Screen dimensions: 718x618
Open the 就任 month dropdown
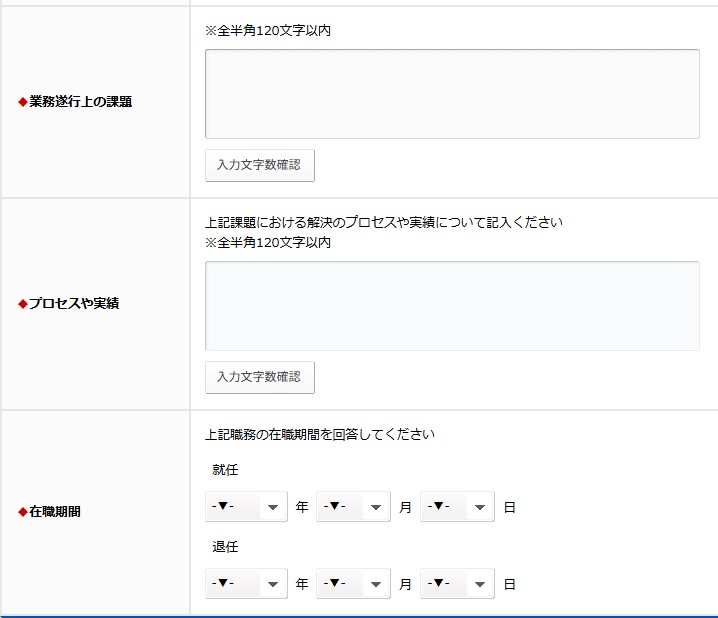coord(352,507)
